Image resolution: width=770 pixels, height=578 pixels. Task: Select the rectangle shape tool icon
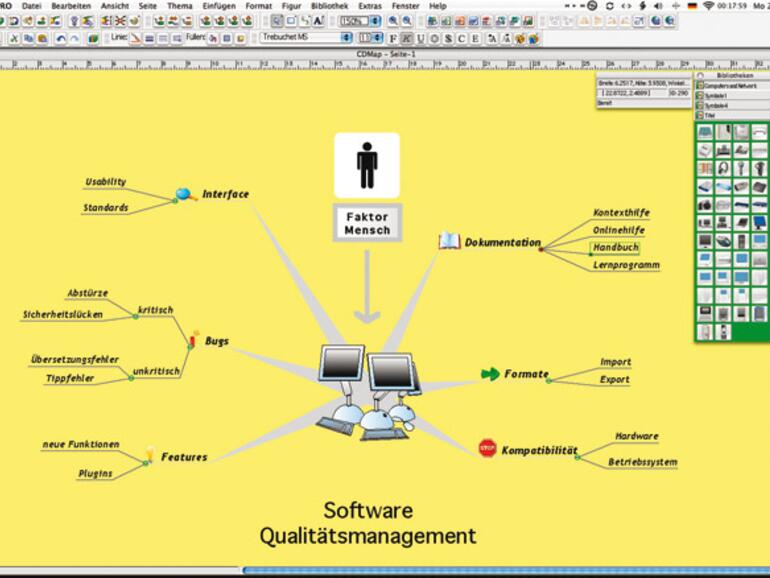click(x=291, y=21)
